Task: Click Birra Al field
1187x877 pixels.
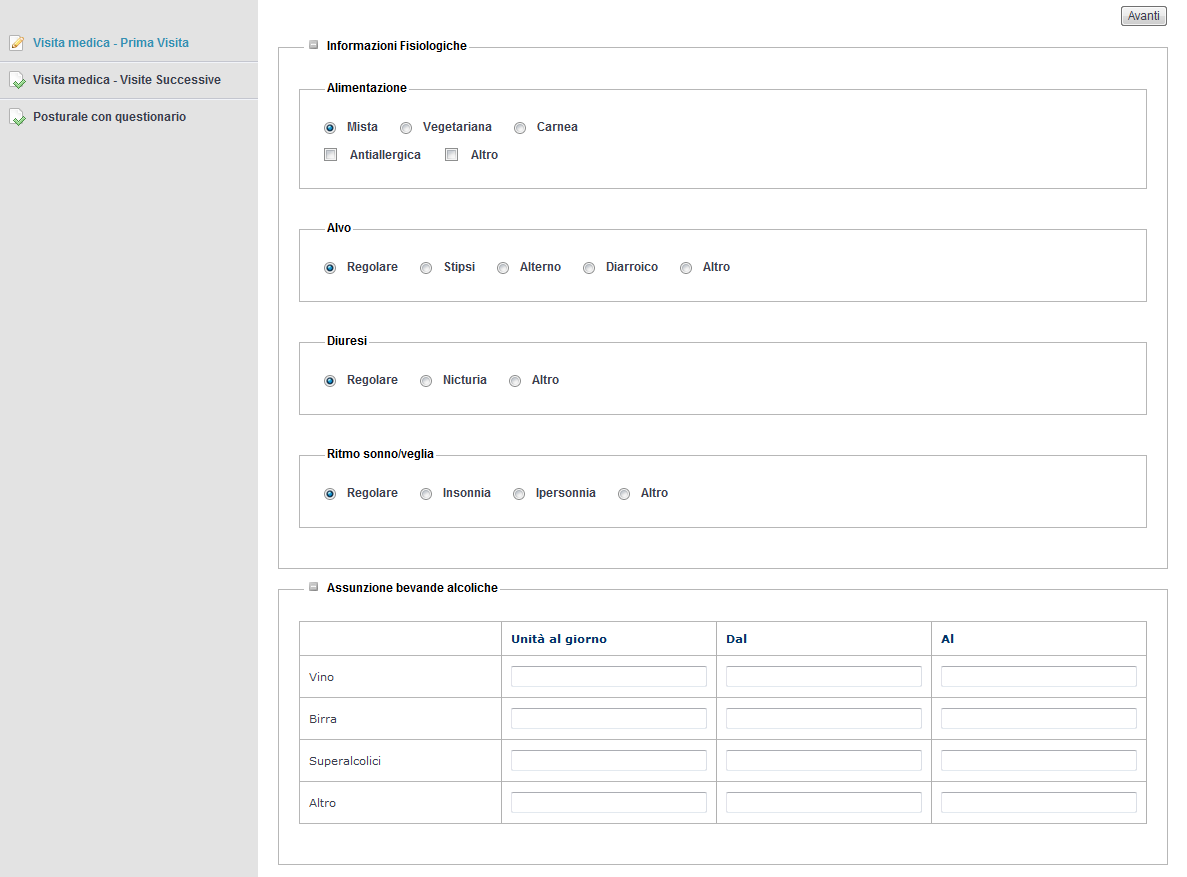Action: pyautogui.click(x=1039, y=719)
